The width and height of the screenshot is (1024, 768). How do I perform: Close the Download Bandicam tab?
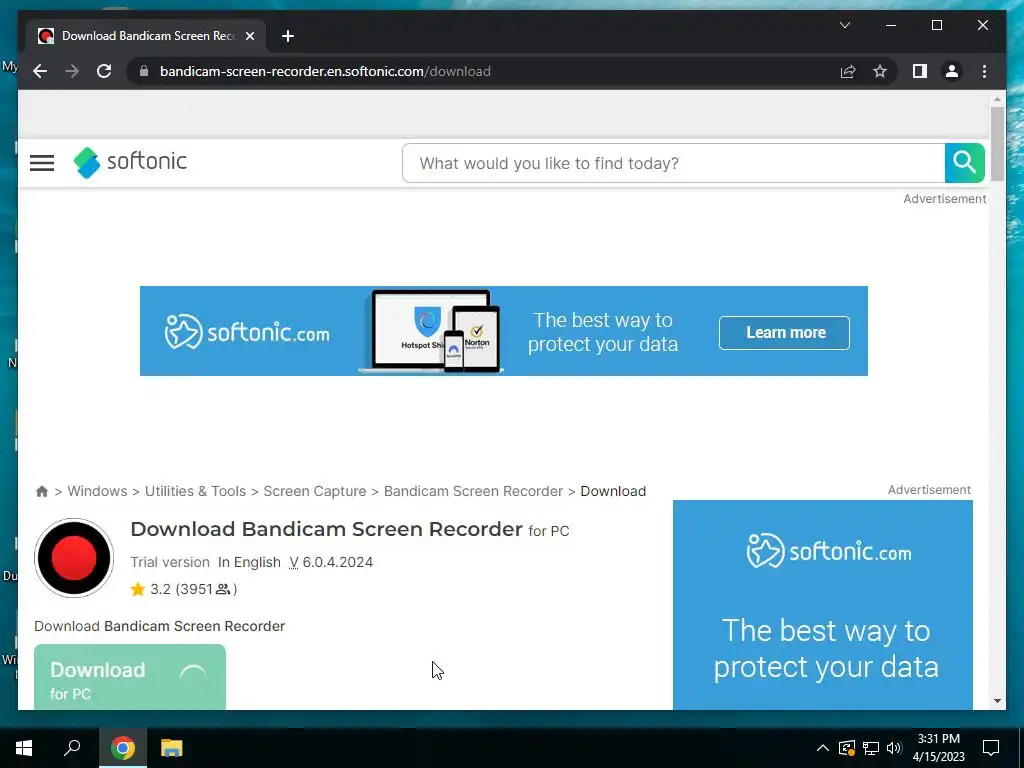tap(249, 36)
